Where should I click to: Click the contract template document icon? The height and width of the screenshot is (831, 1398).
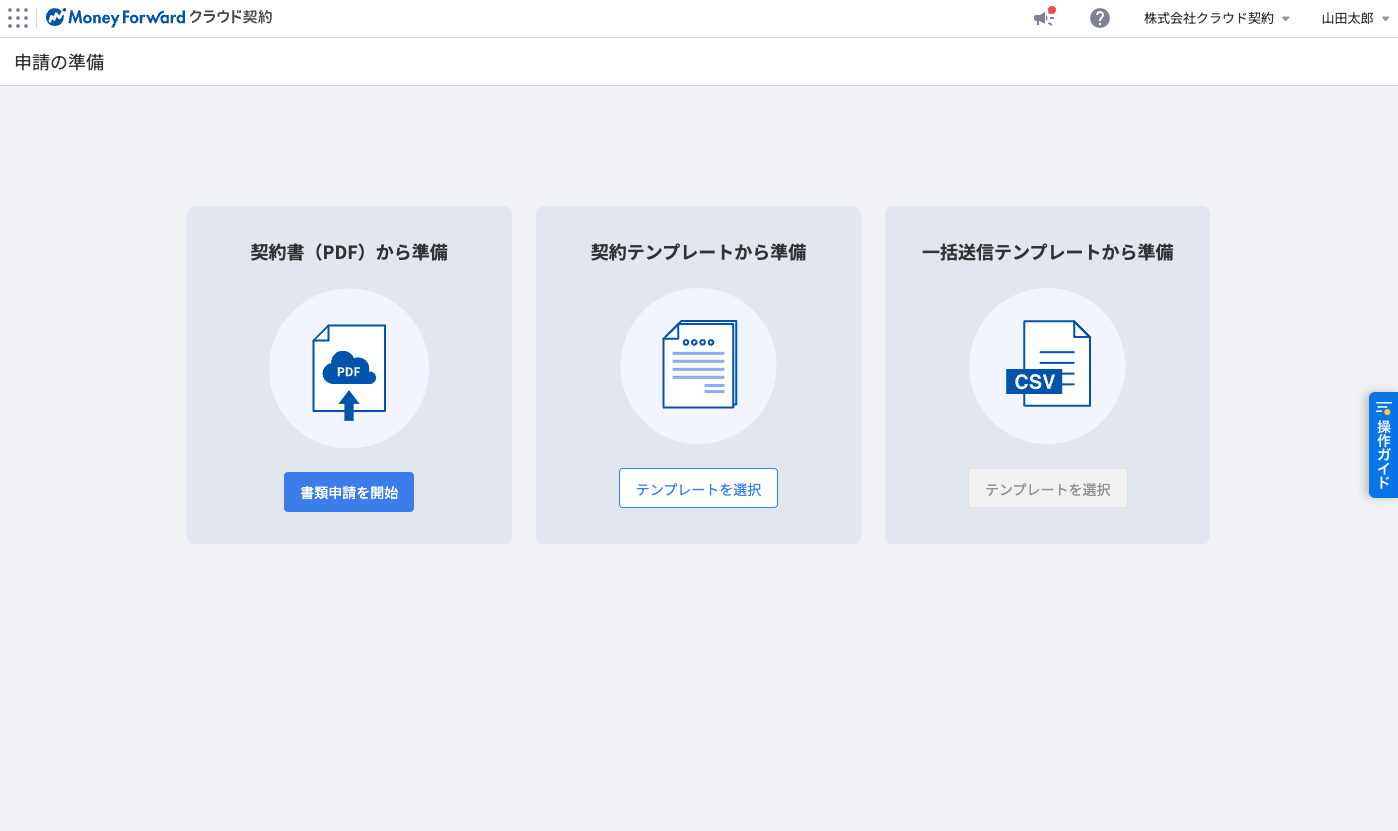point(699,364)
